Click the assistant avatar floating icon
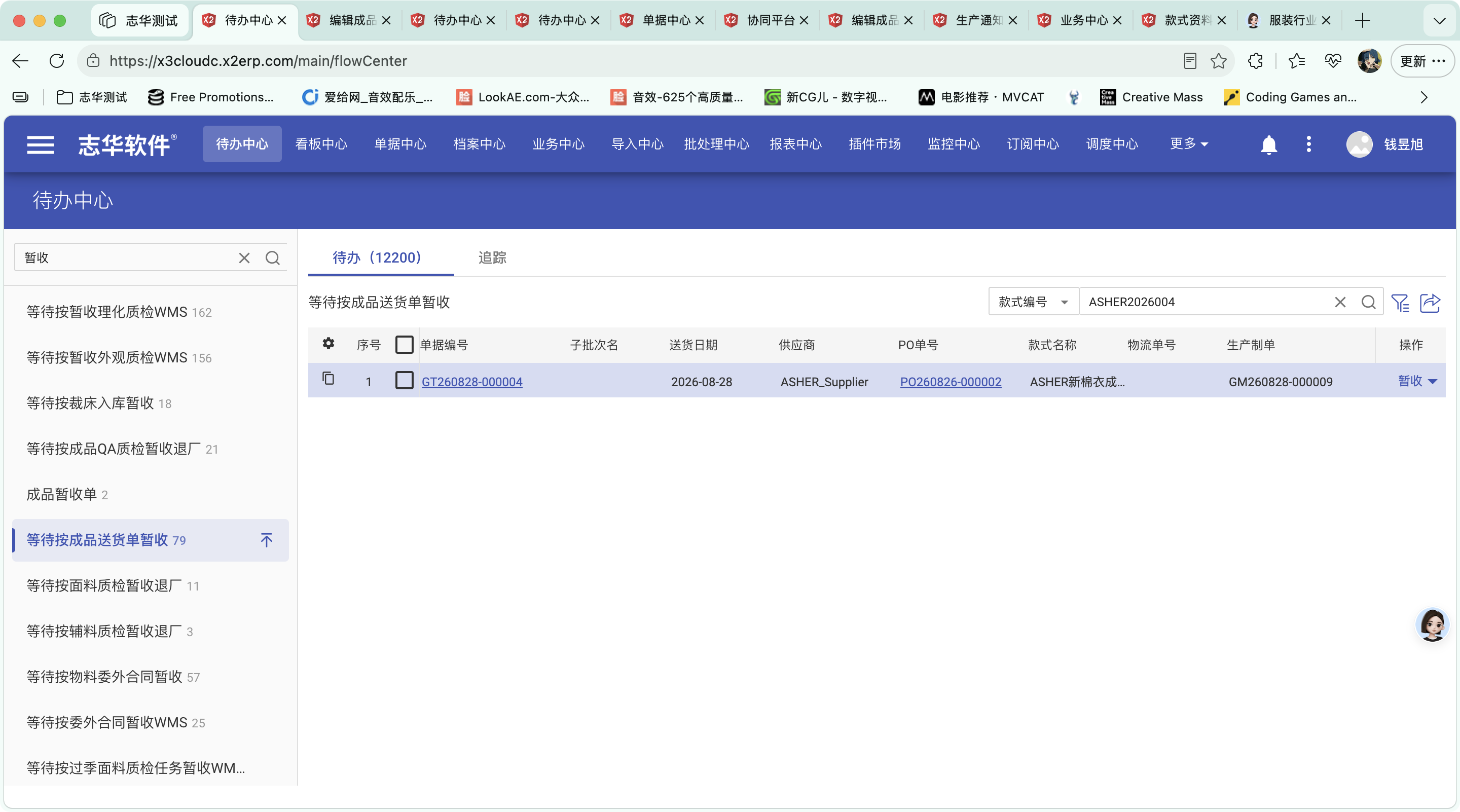The image size is (1460, 812). tap(1432, 624)
